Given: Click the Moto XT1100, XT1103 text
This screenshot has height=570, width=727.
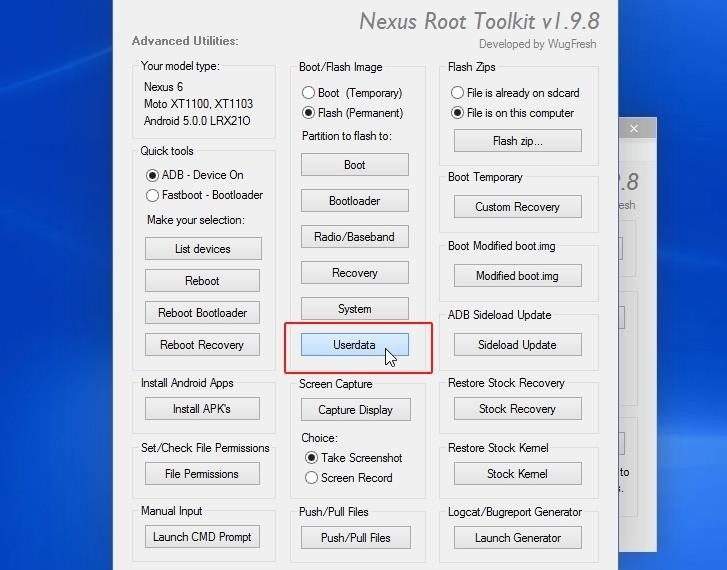Looking at the screenshot, I should [x=198, y=104].
